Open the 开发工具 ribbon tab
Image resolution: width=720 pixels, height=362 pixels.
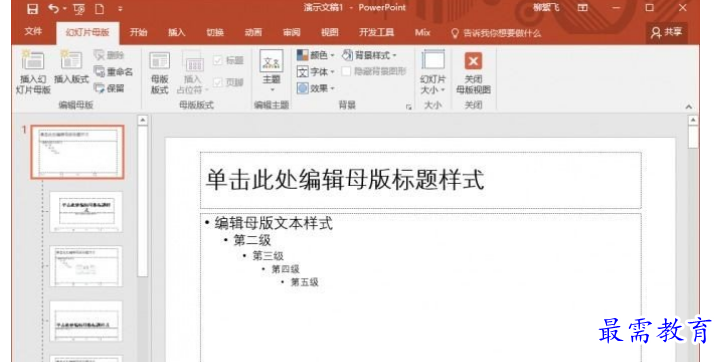(377, 32)
